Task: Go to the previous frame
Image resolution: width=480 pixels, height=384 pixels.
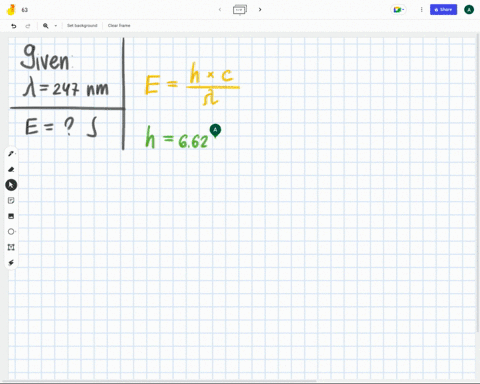Action: click(x=220, y=10)
